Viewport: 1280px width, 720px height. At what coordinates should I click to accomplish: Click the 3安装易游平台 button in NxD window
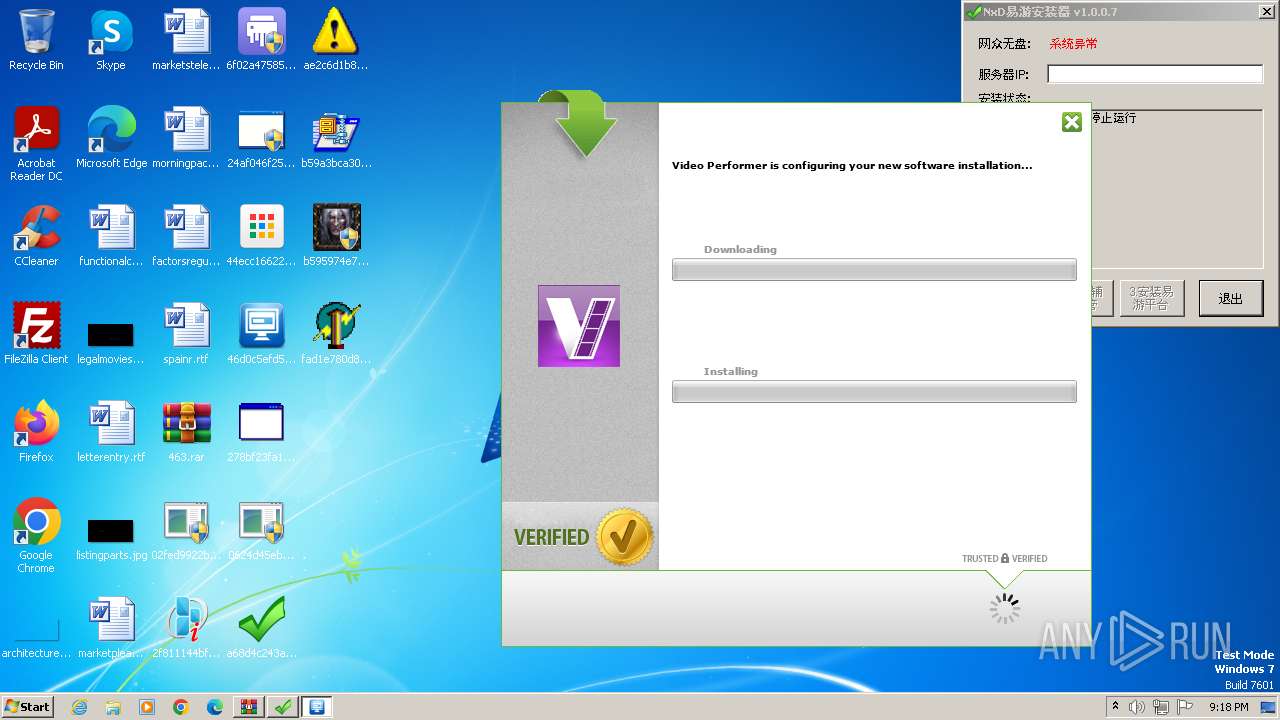click(x=1151, y=298)
